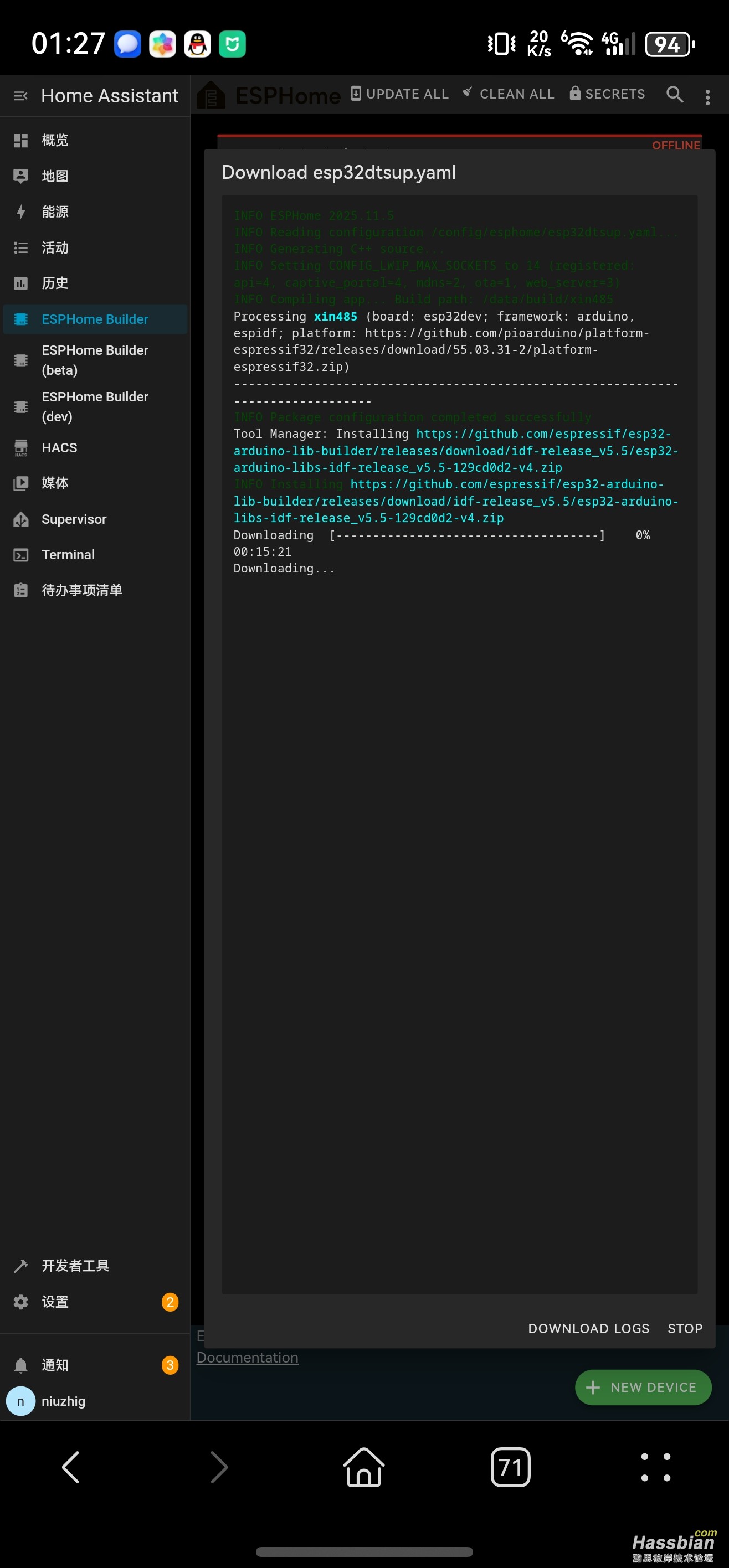
Task: Open the ESPHome three-dot overflow menu
Action: [708, 97]
